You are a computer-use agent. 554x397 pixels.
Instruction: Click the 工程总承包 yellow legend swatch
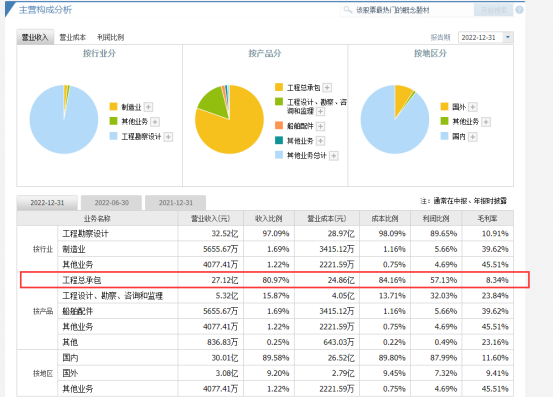pos(279,87)
